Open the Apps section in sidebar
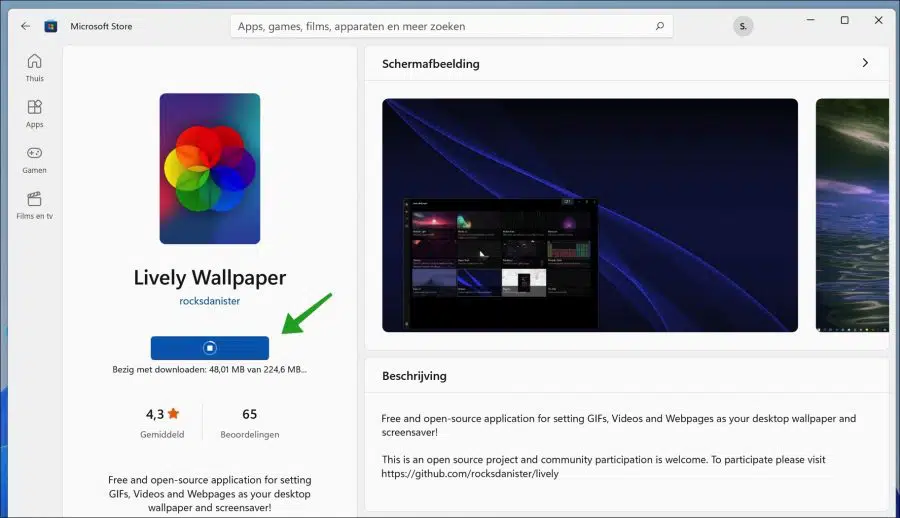The image size is (900, 518). [34, 114]
